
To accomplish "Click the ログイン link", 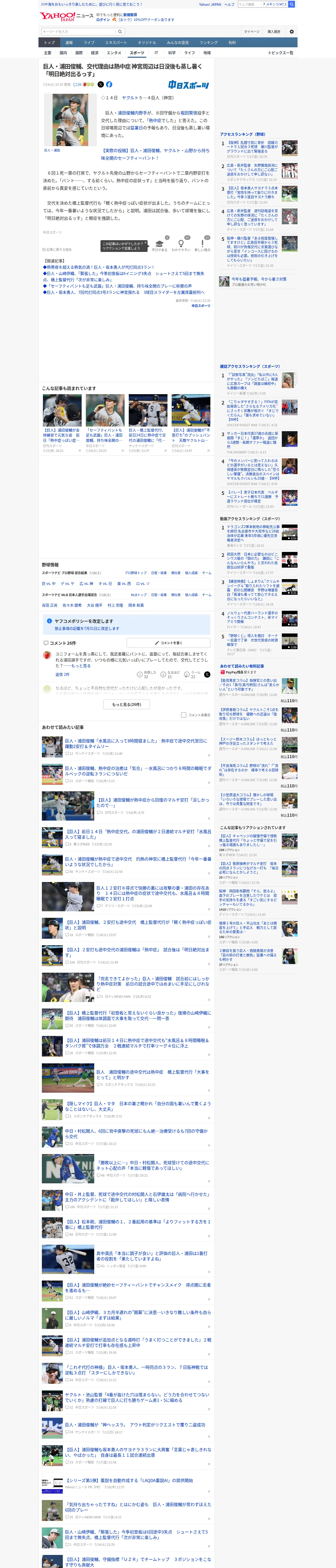I will (103, 20).
